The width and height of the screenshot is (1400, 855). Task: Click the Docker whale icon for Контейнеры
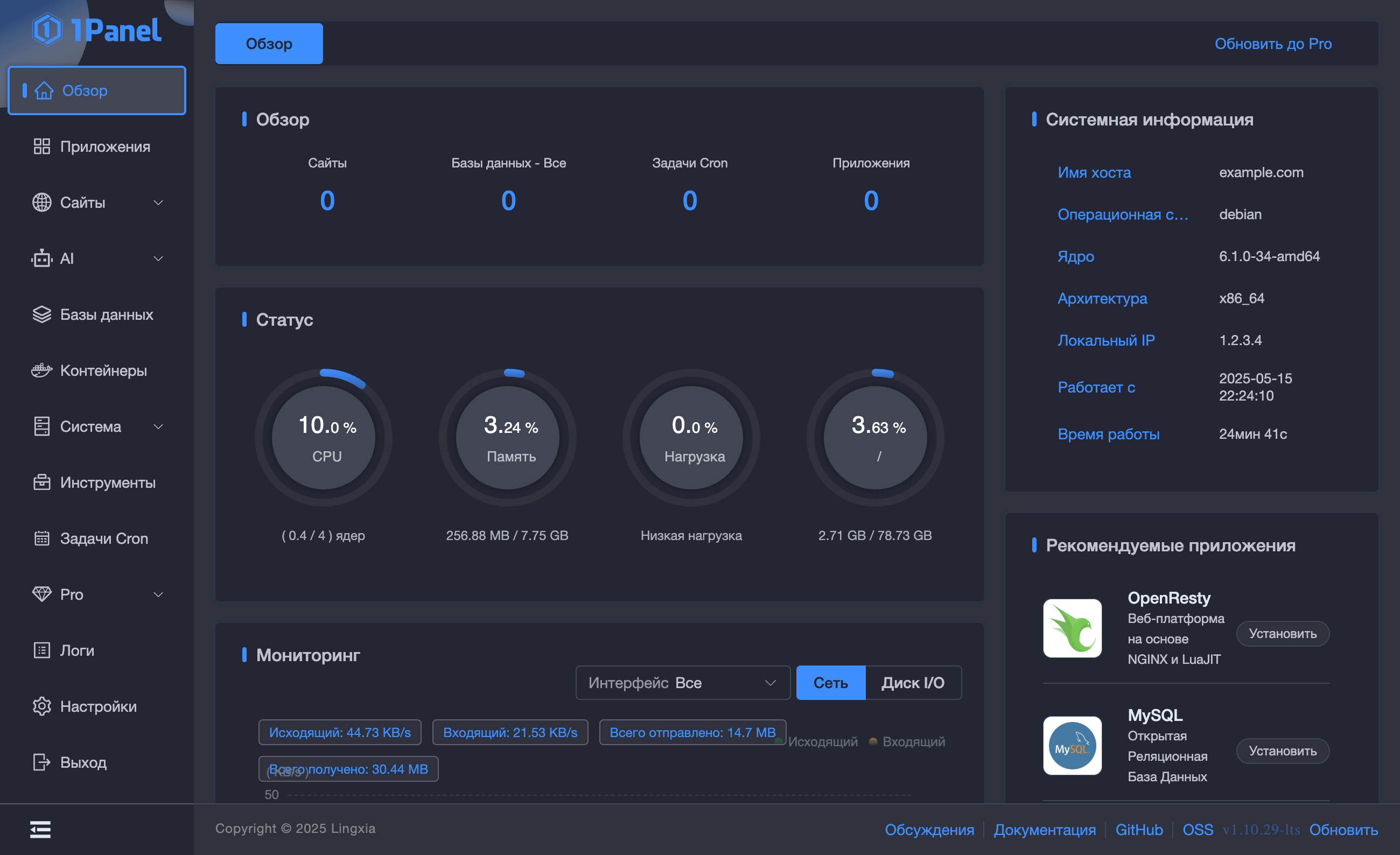(x=41, y=370)
